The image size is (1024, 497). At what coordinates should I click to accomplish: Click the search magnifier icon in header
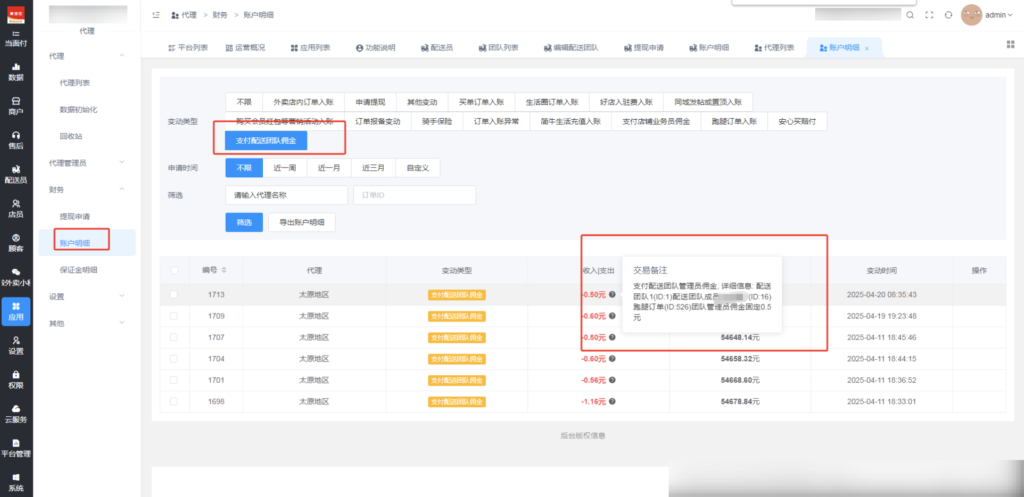coord(909,15)
